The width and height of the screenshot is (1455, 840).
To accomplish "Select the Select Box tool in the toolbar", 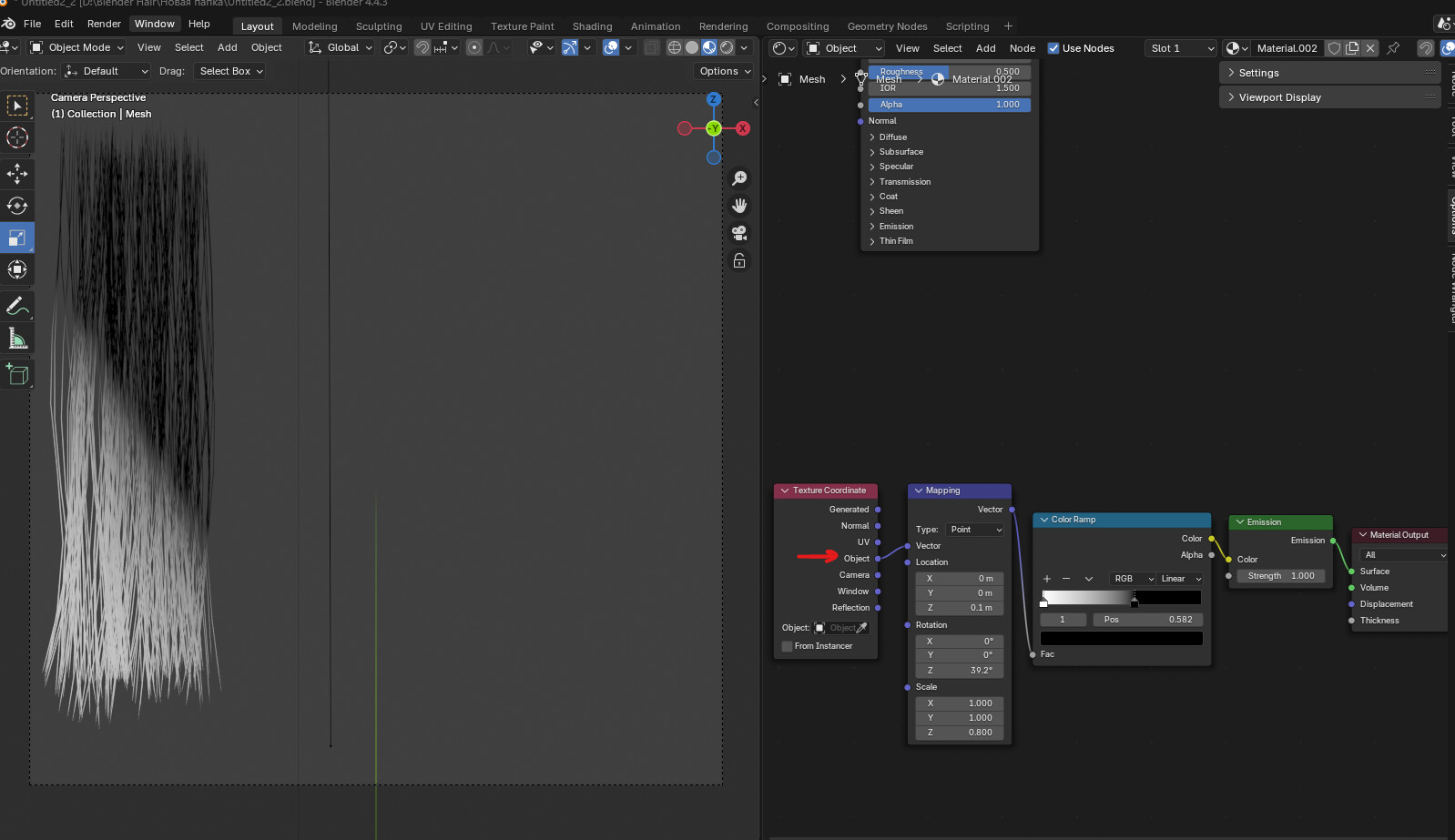I will click(x=17, y=106).
